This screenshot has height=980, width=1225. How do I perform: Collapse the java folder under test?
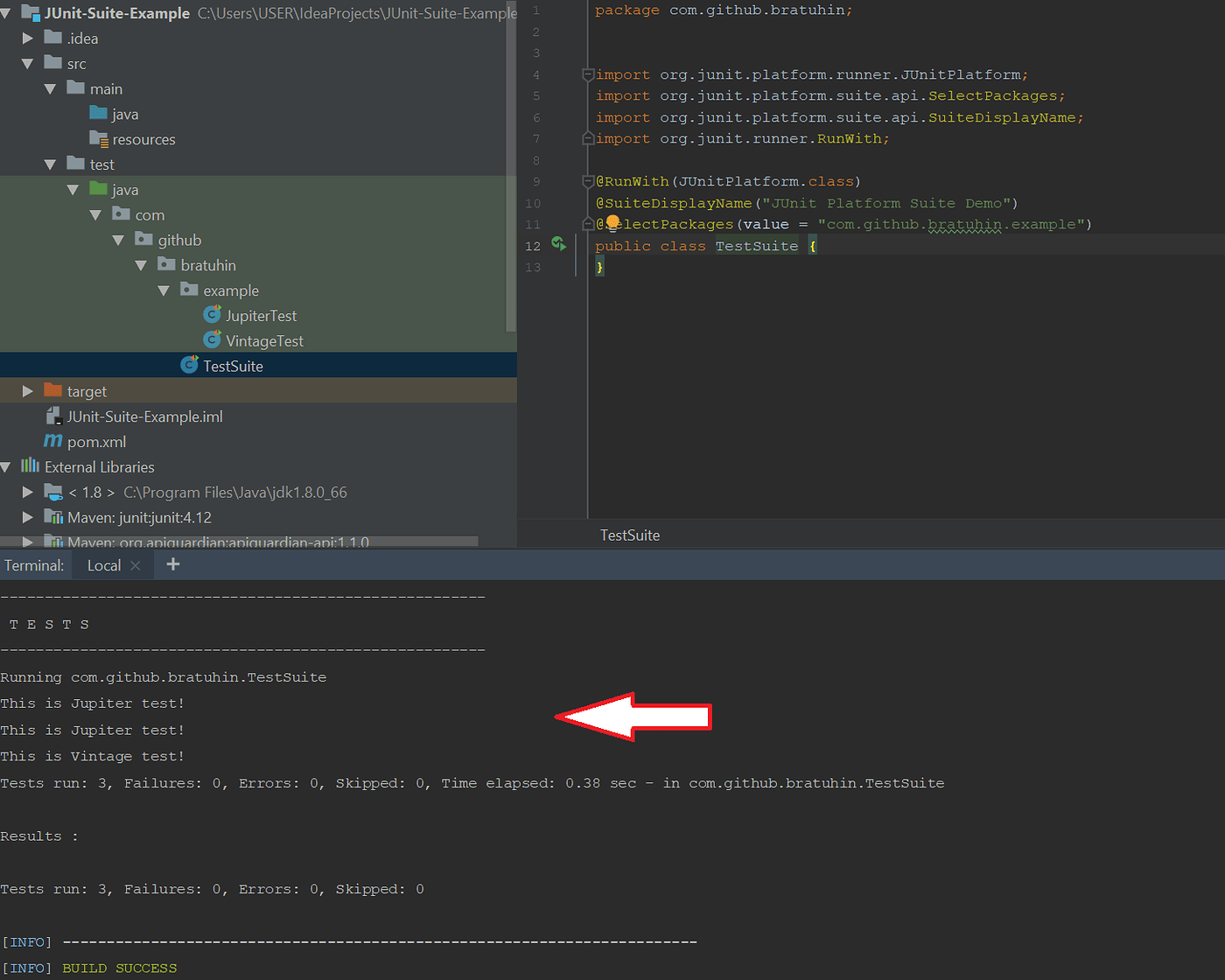coord(73,190)
